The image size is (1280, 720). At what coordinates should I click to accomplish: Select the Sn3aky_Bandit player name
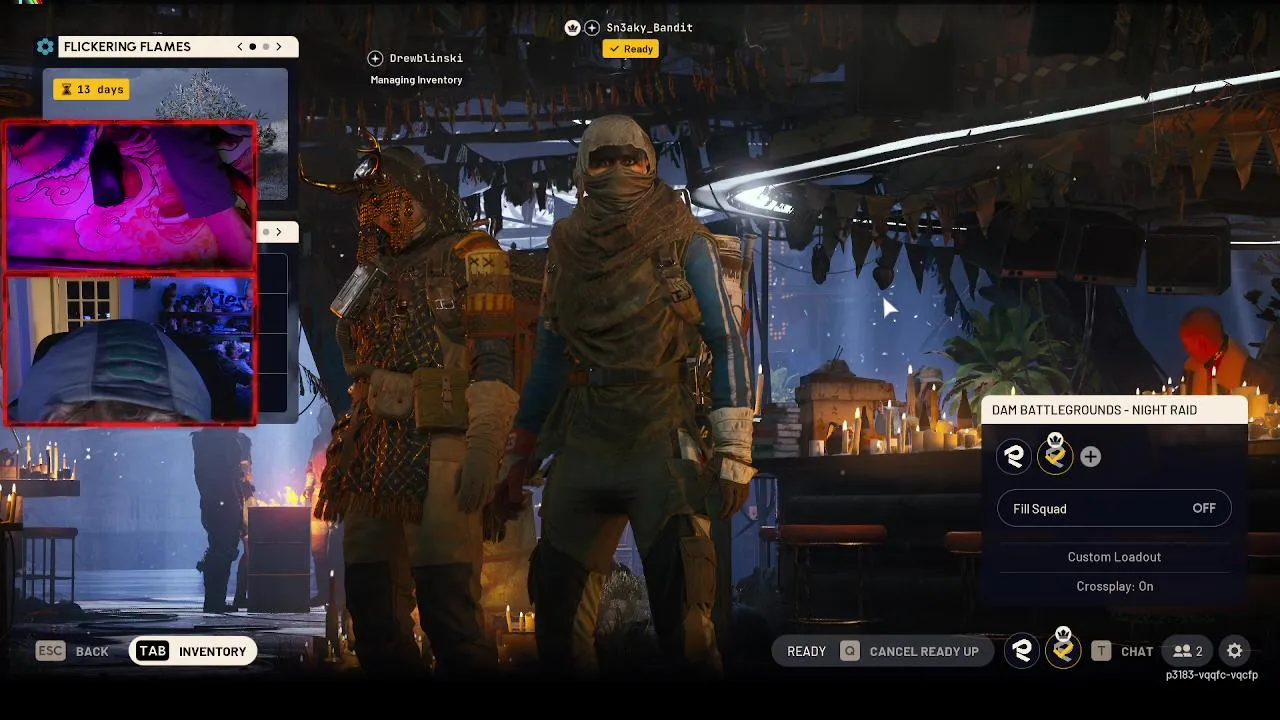click(649, 27)
